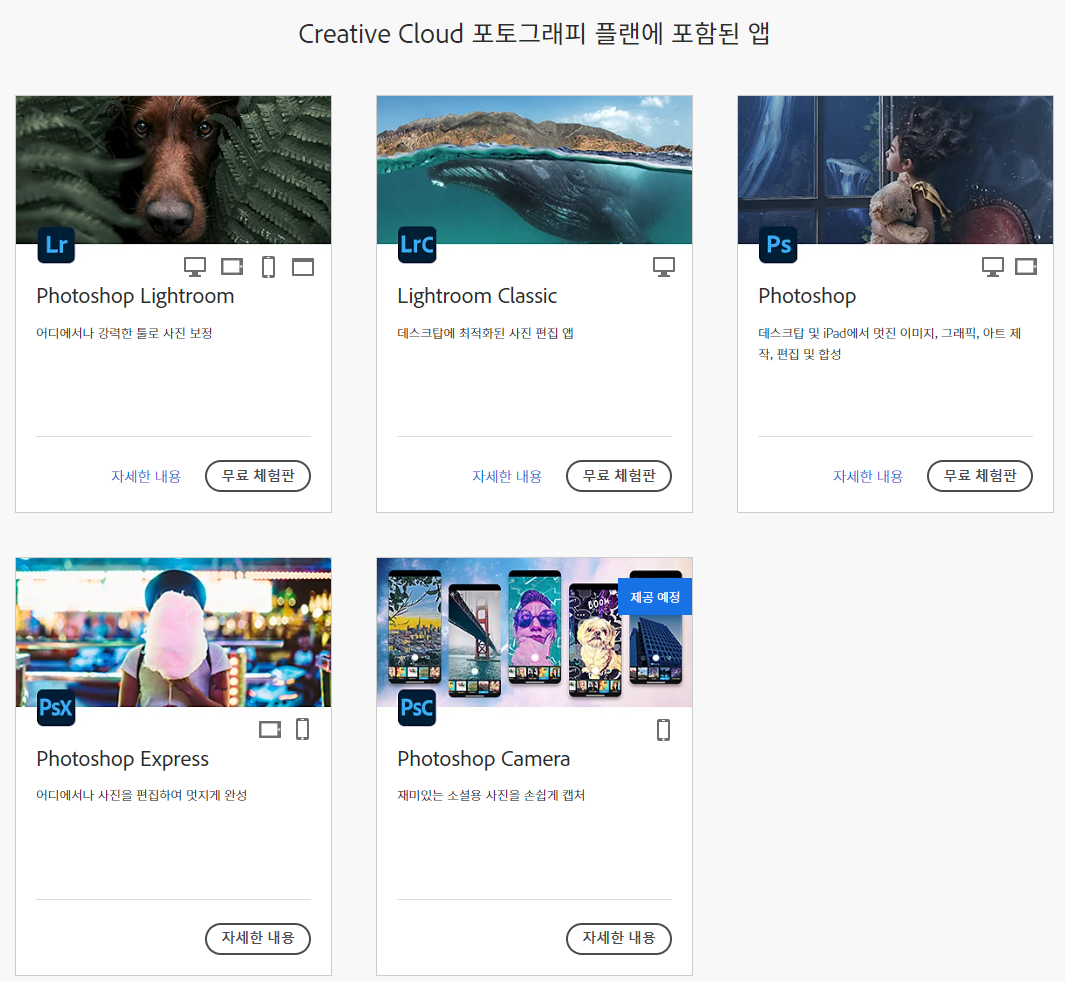Click the text 어디에서나 강력한 툴로 사진 보정
The height and width of the screenshot is (982, 1065).
124,333
